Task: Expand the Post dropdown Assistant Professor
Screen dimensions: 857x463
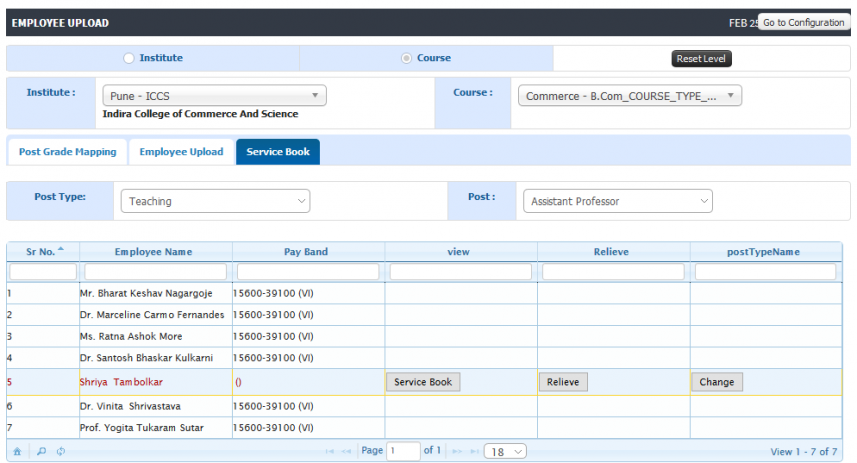Action: click(618, 201)
